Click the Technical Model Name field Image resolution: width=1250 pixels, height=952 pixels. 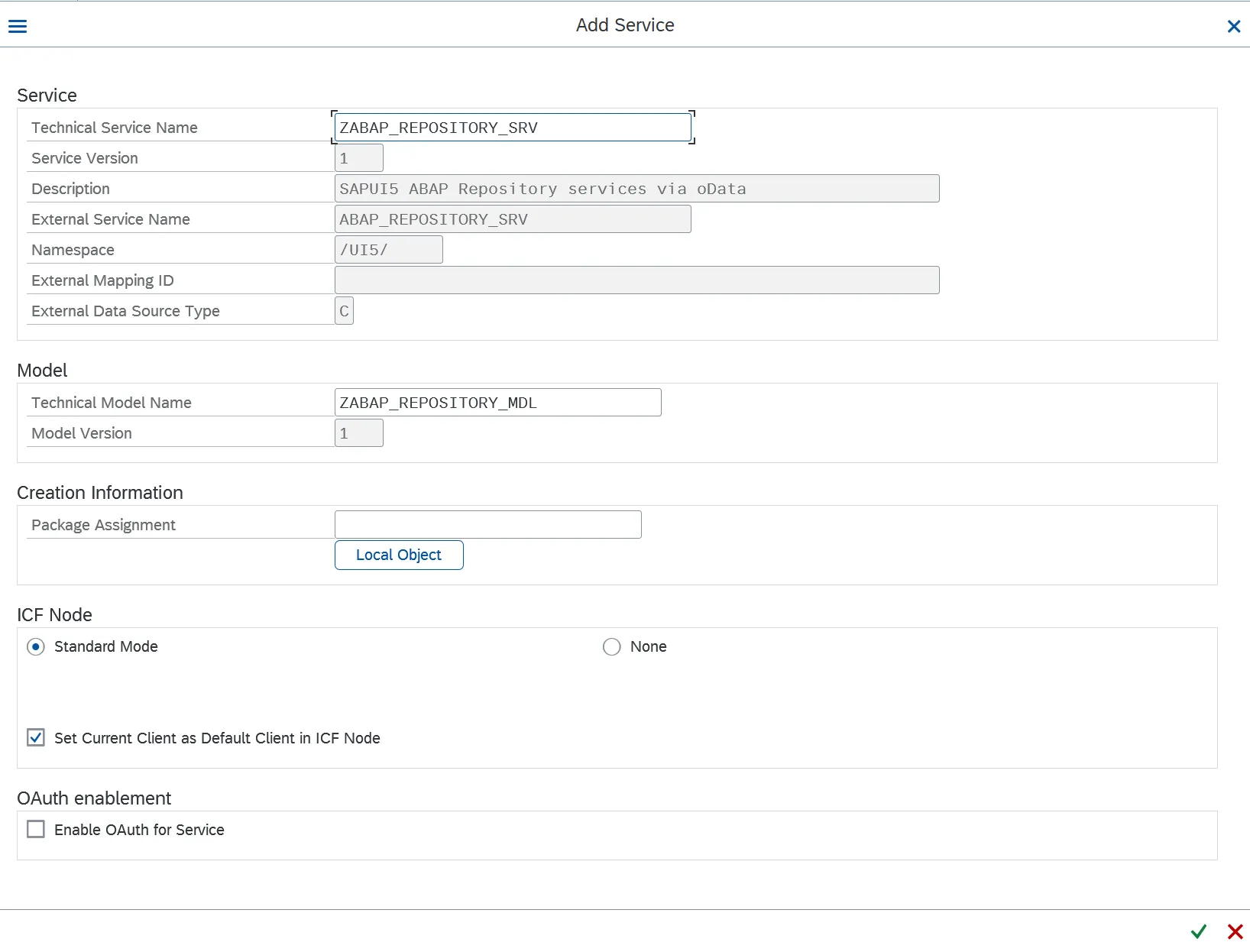(497, 403)
